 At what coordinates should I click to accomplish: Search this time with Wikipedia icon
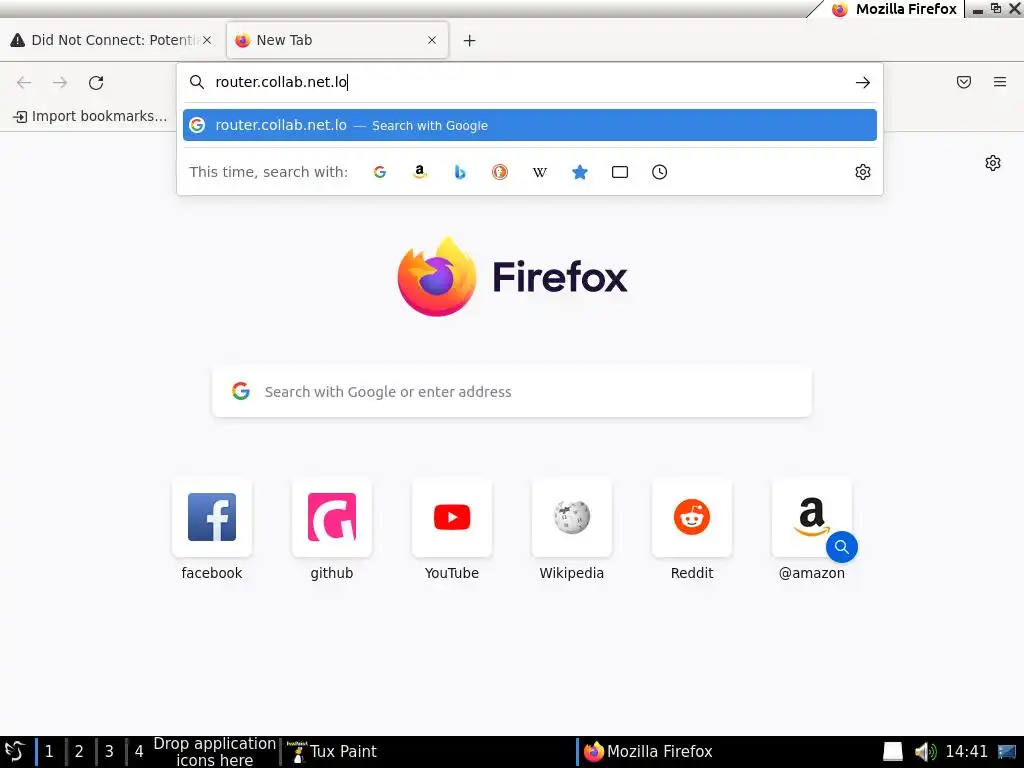tap(539, 172)
